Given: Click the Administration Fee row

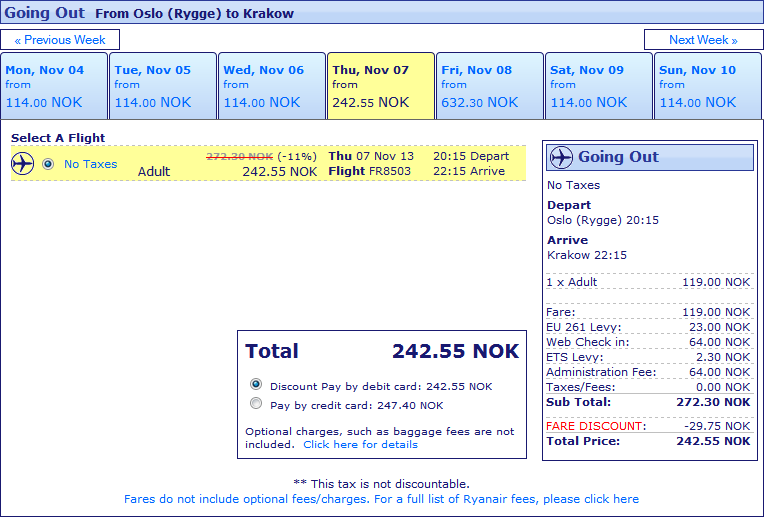Looking at the screenshot, I should 648,372.
